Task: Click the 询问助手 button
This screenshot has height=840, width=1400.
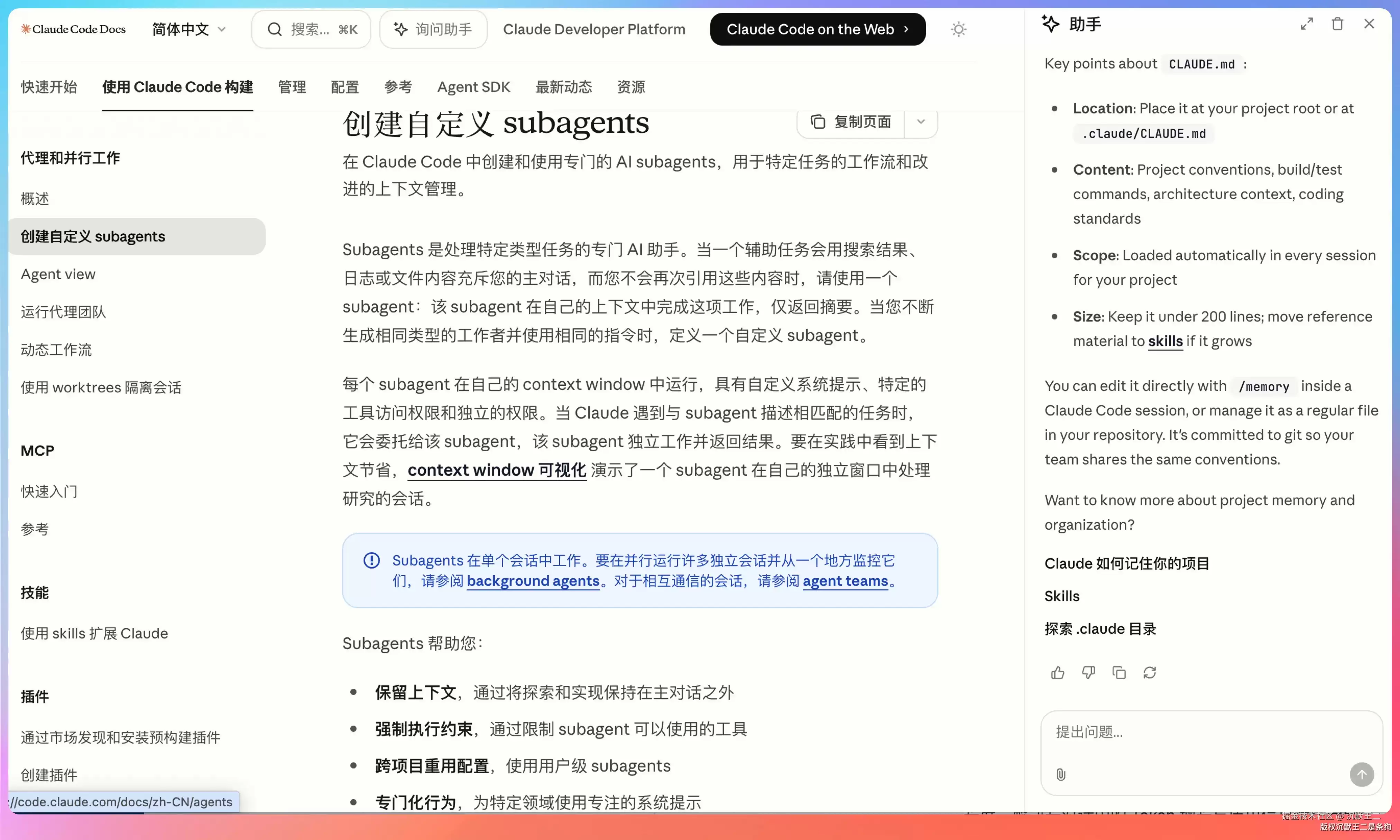Action: (433, 29)
